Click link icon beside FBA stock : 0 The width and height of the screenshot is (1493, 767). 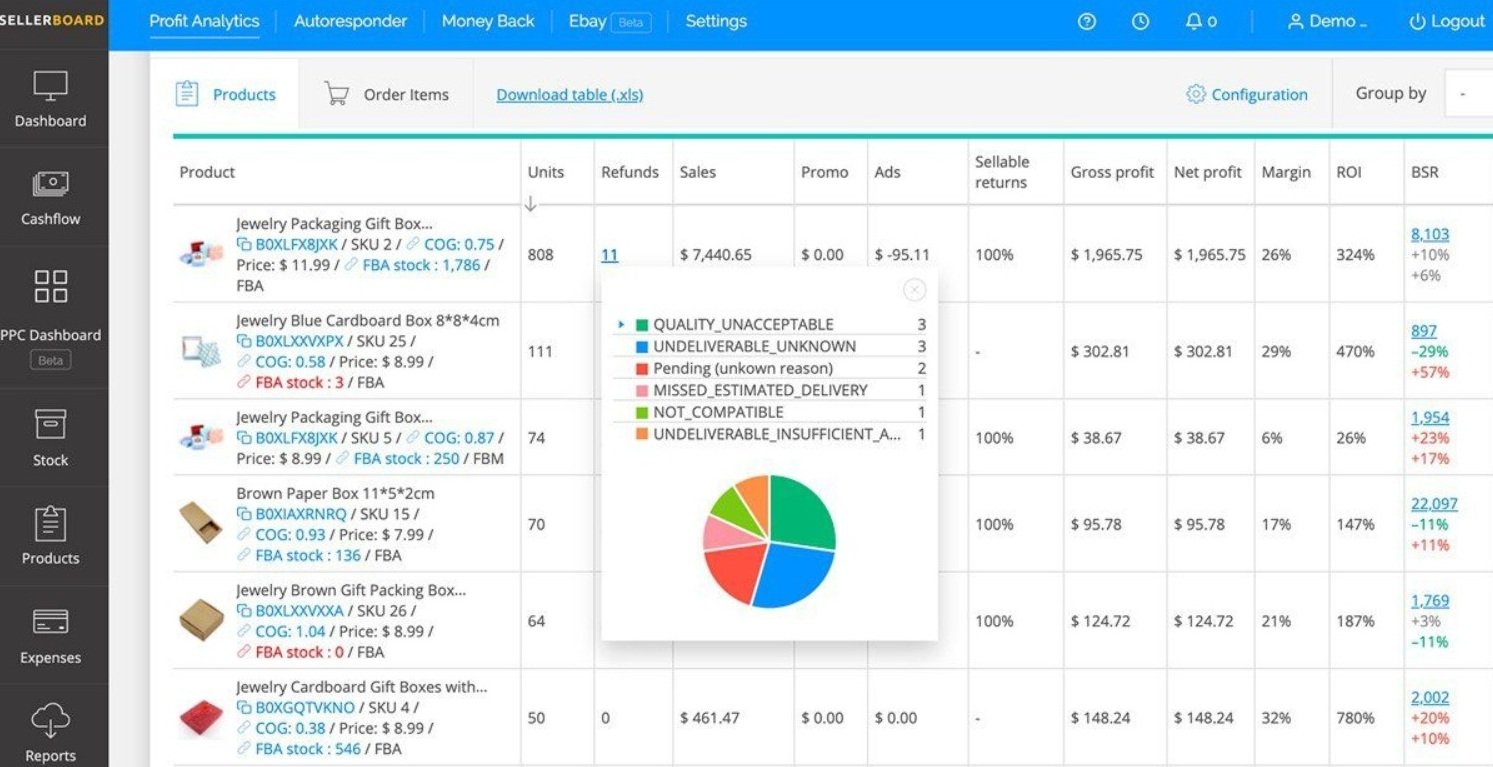click(x=243, y=652)
